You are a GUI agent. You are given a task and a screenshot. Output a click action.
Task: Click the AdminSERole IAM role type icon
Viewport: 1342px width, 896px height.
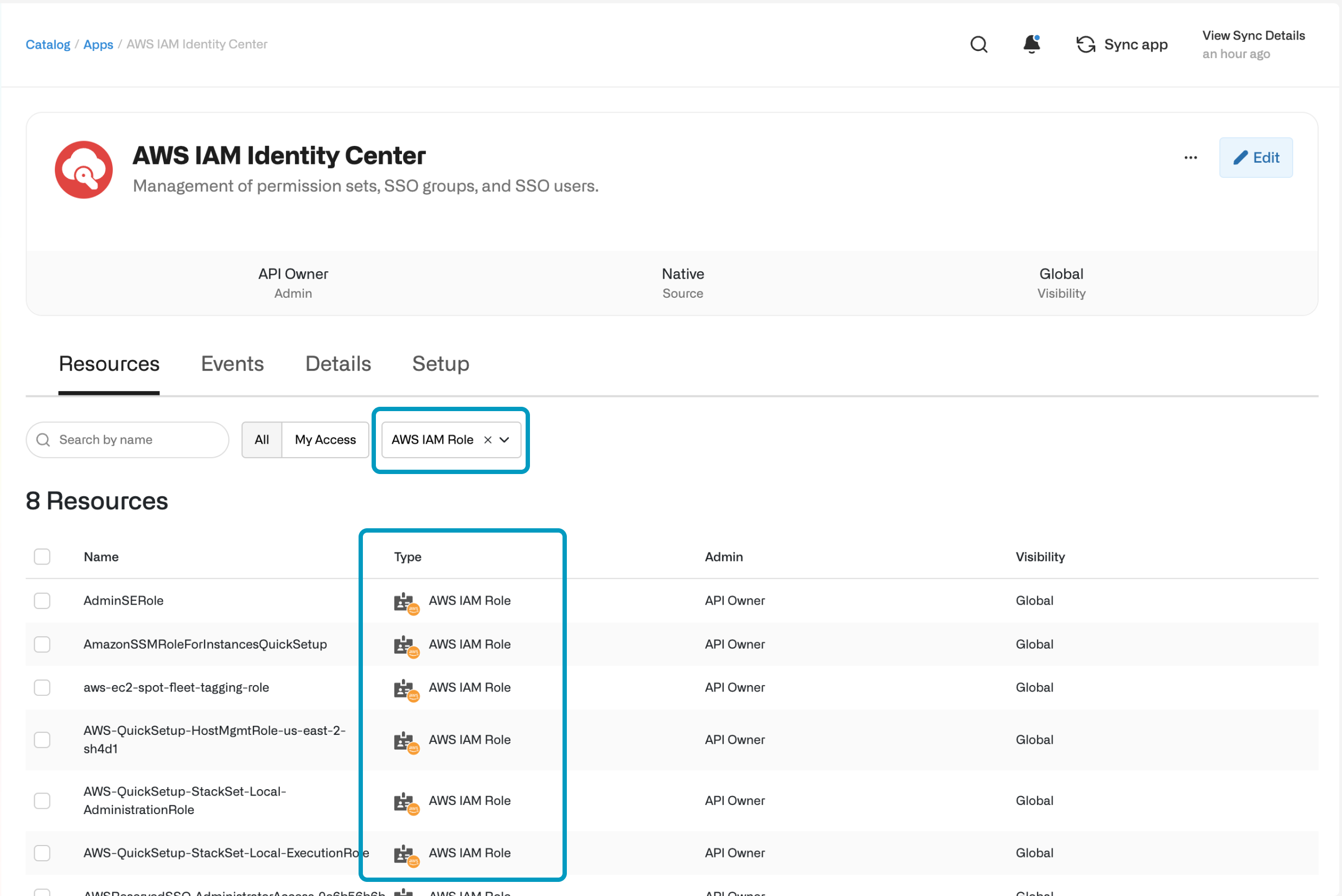pyautogui.click(x=406, y=602)
